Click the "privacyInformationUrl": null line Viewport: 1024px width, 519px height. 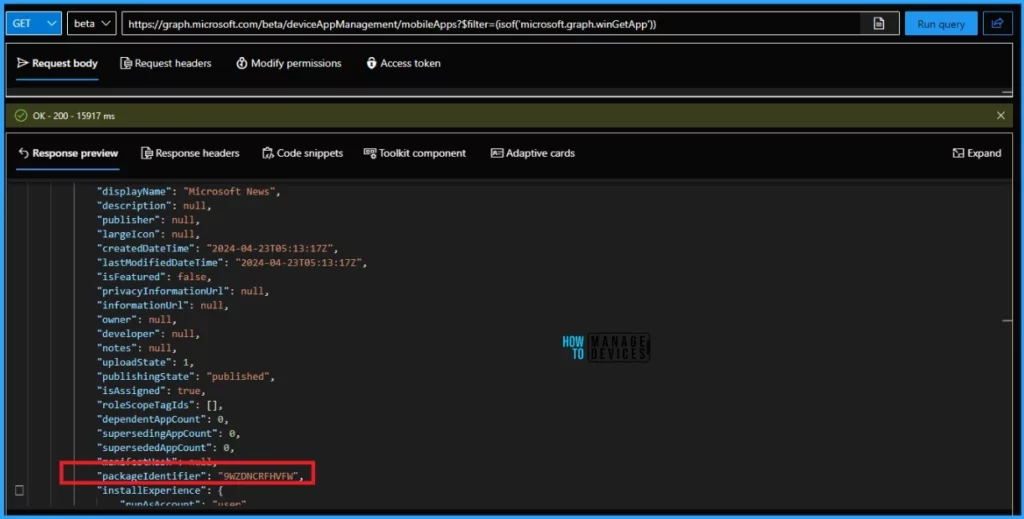(183, 291)
